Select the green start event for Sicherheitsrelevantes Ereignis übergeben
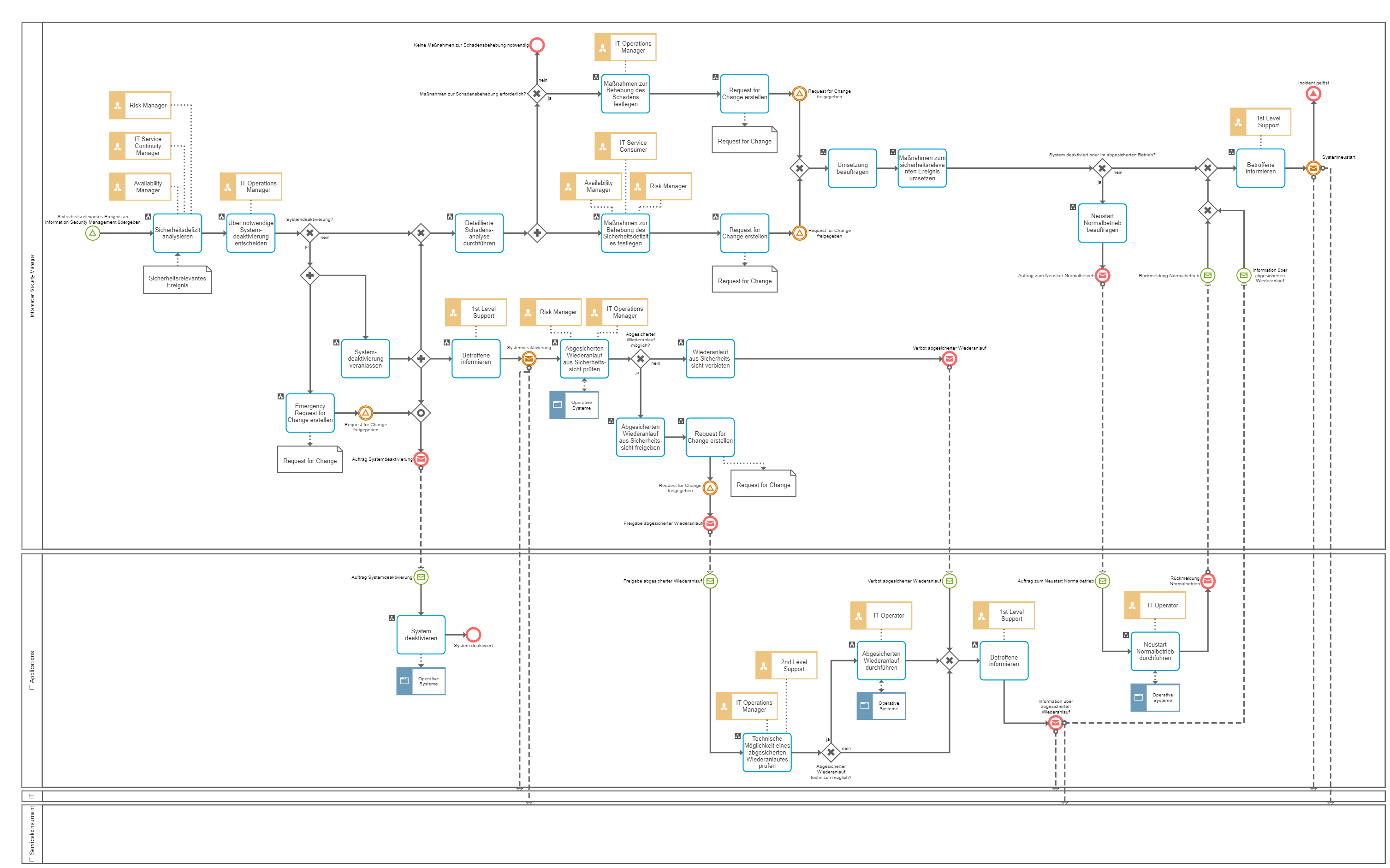 (x=92, y=233)
